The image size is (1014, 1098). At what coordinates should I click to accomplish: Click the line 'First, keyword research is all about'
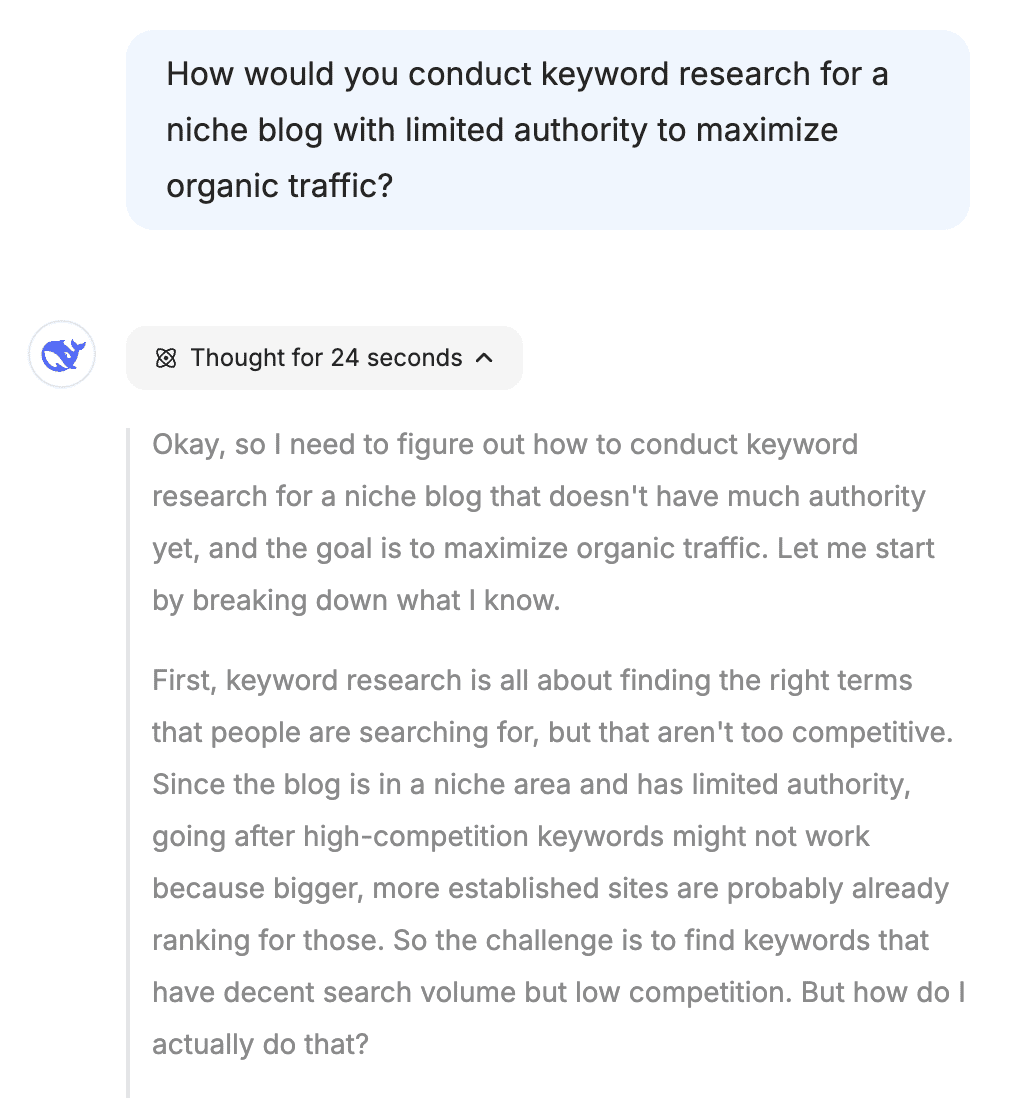(x=532, y=681)
